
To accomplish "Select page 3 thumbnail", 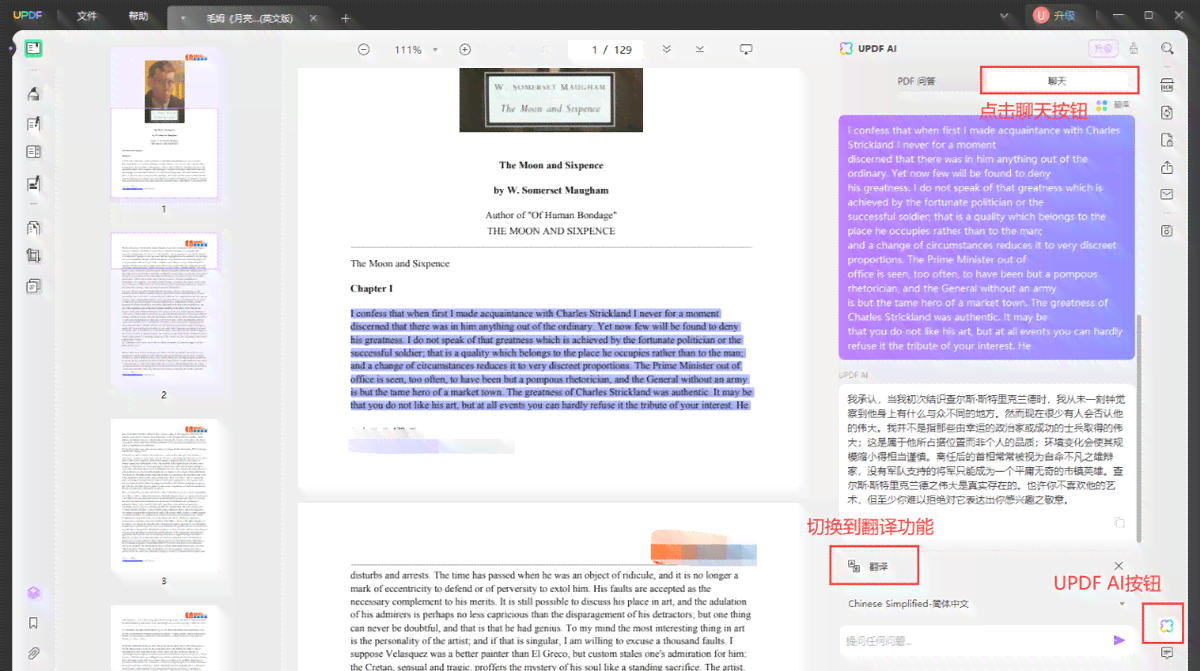I will 164,495.
